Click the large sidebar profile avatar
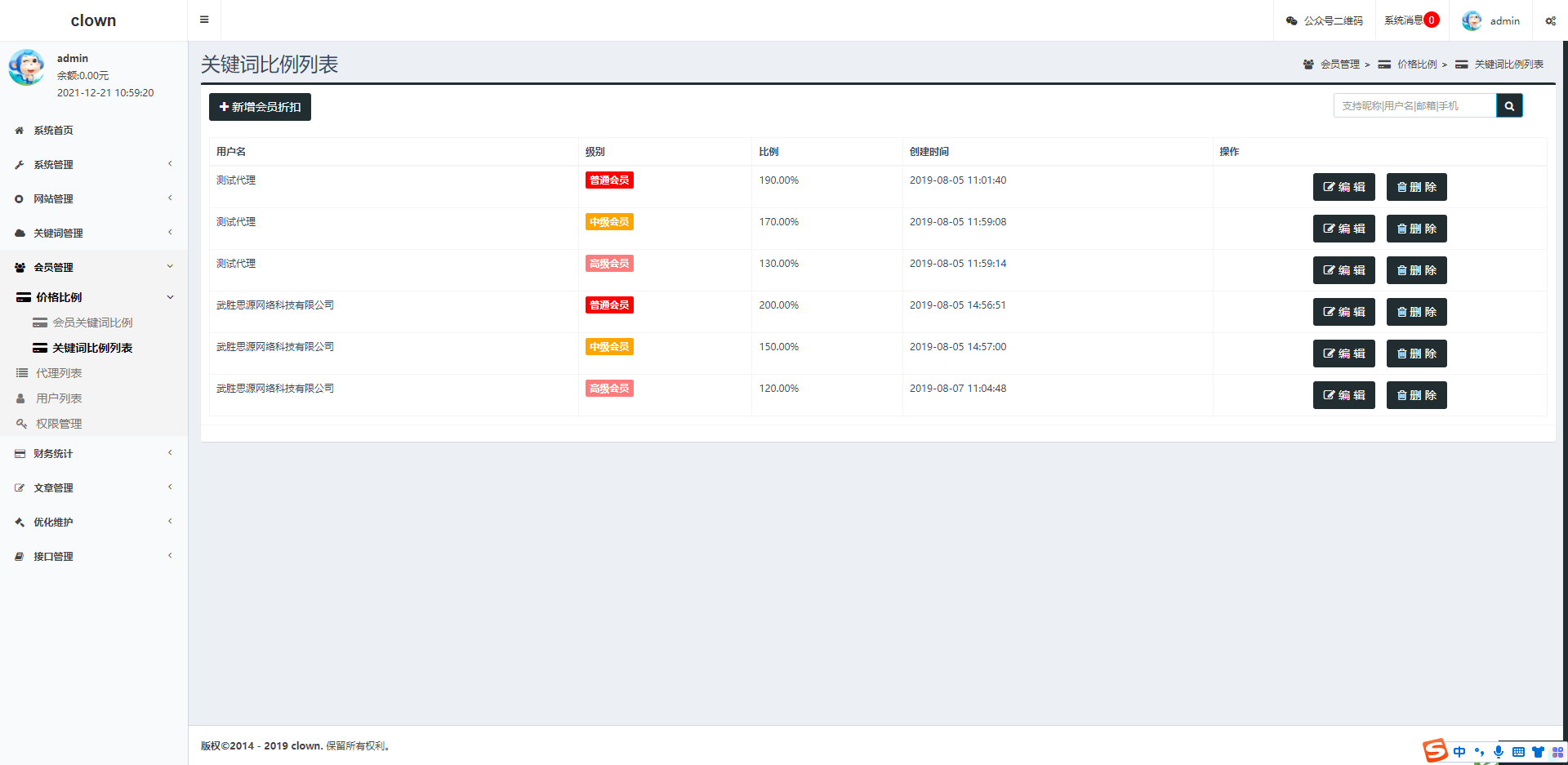Screen dimensions: 1568x765 pos(27,68)
